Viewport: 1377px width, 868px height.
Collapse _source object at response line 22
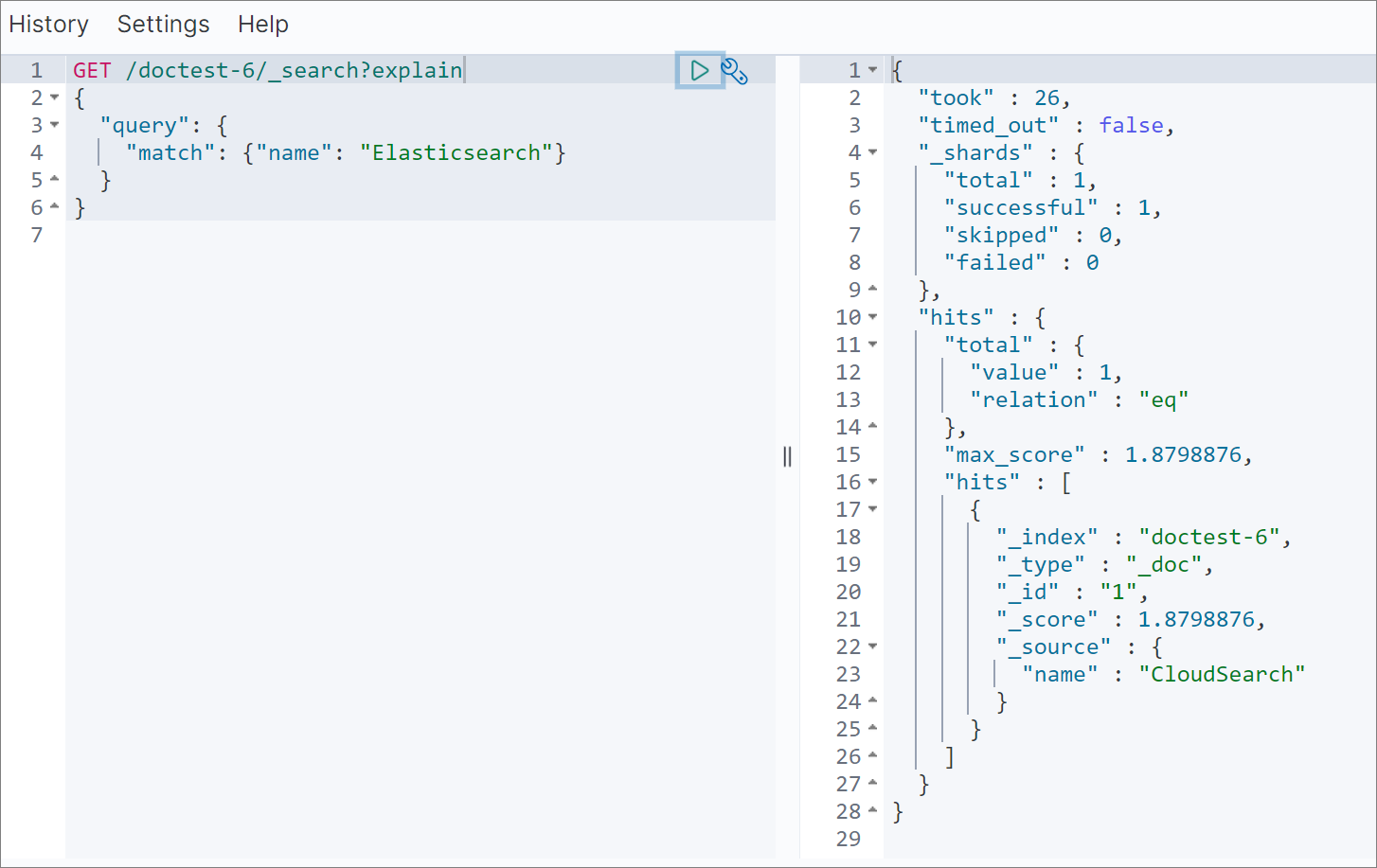pyautogui.click(x=873, y=647)
